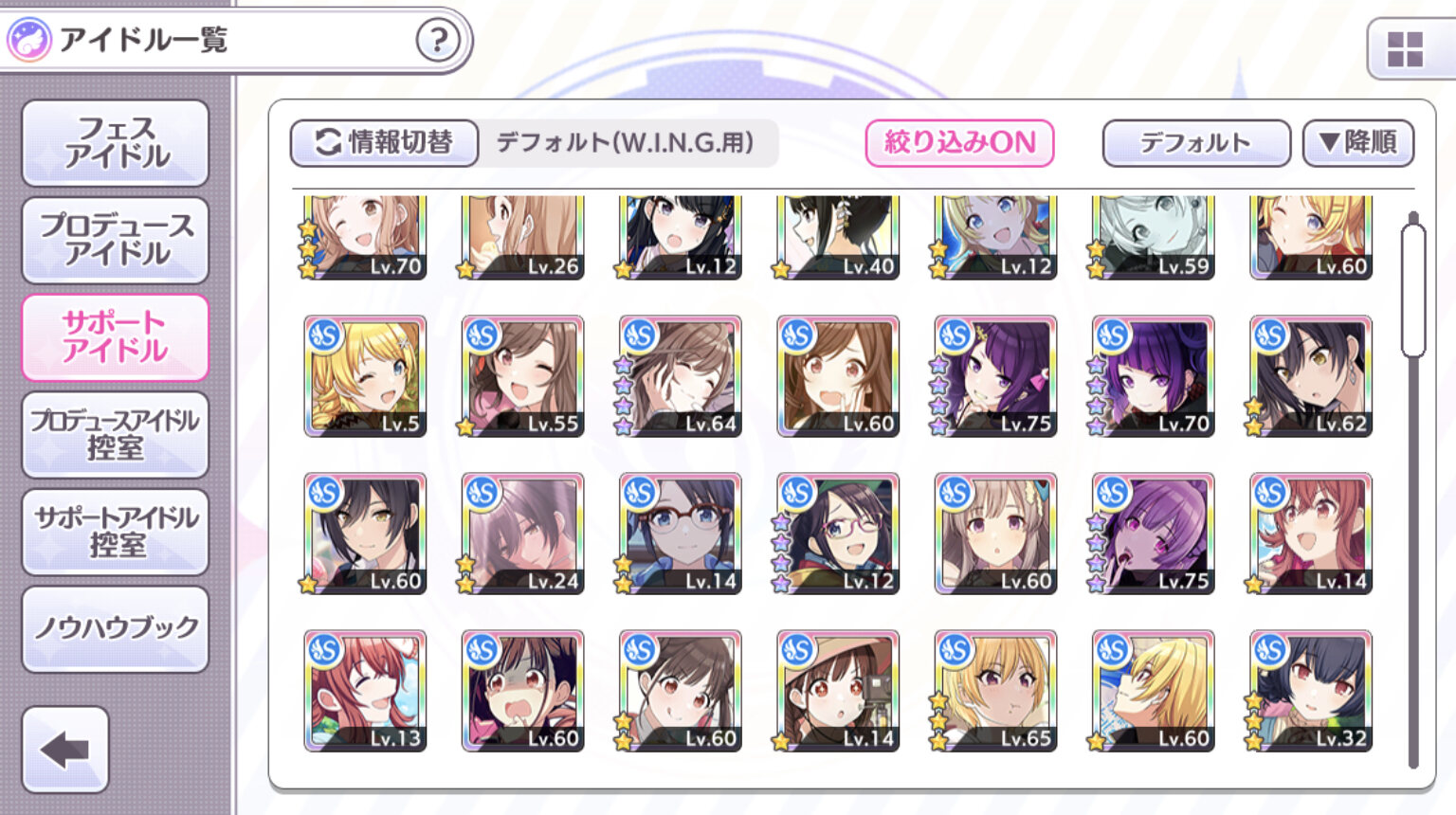Choose the red-haired idol card Lv.13
Viewport: 1456px width, 815px height.
[x=365, y=691]
